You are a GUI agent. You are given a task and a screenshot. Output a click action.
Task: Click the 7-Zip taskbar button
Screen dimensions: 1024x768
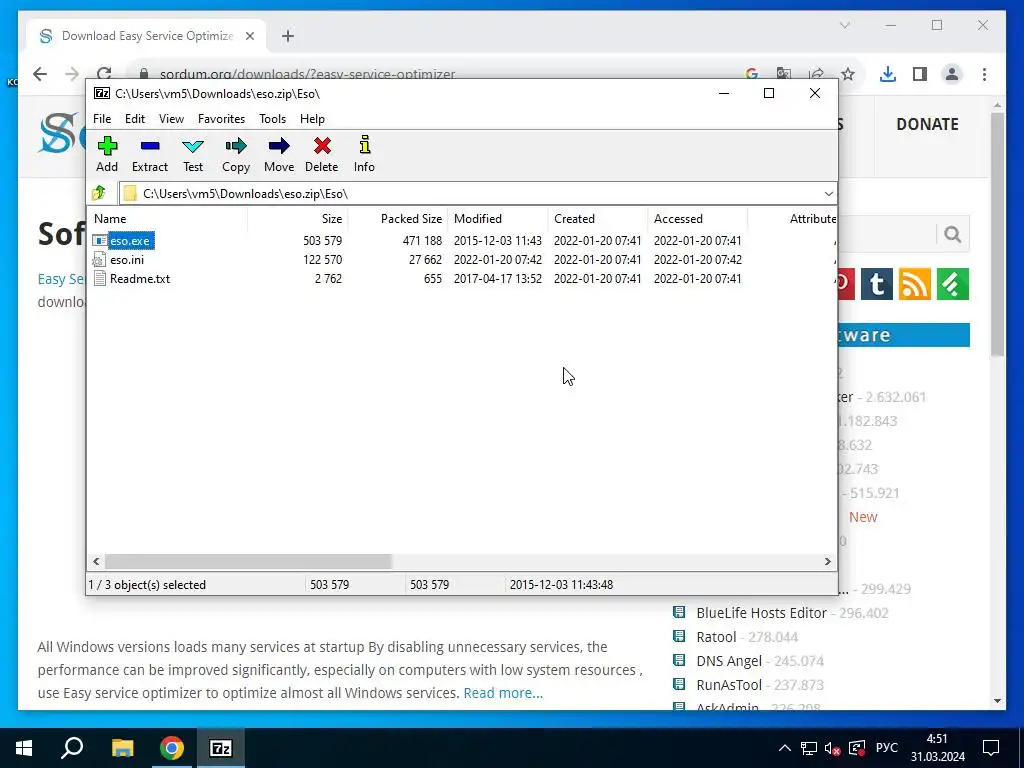pyautogui.click(x=221, y=748)
